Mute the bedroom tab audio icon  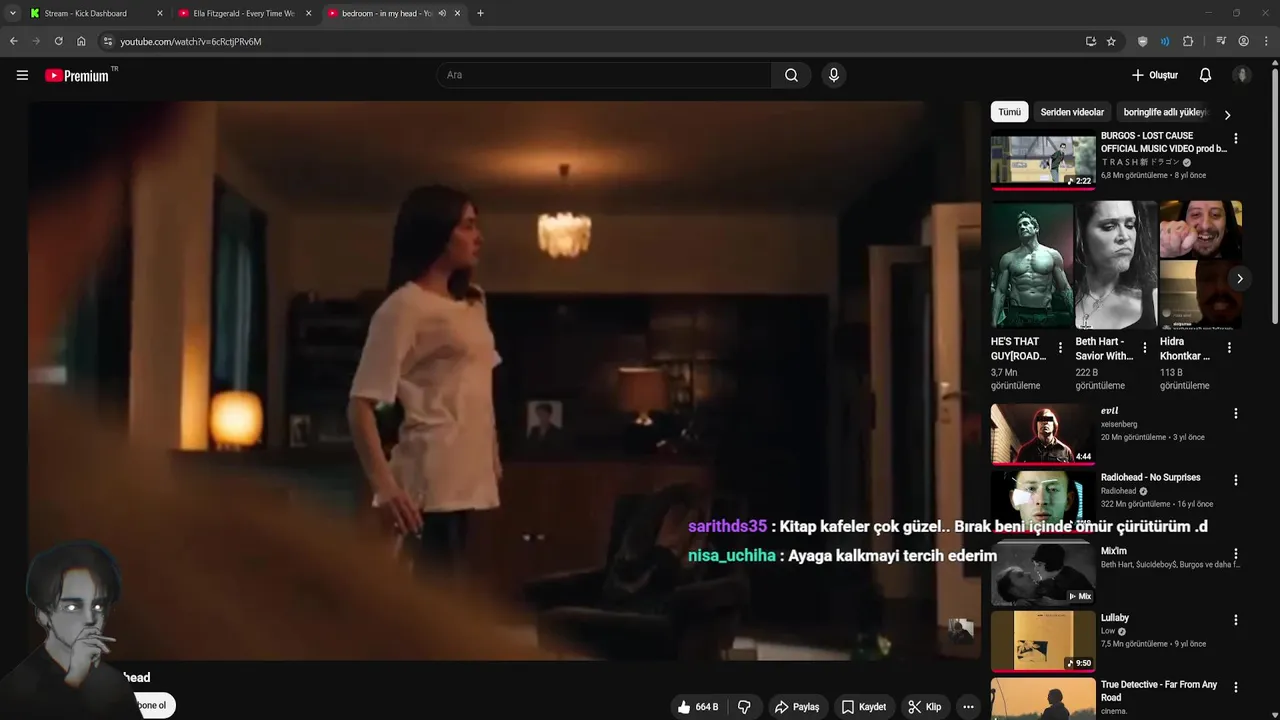pos(442,13)
